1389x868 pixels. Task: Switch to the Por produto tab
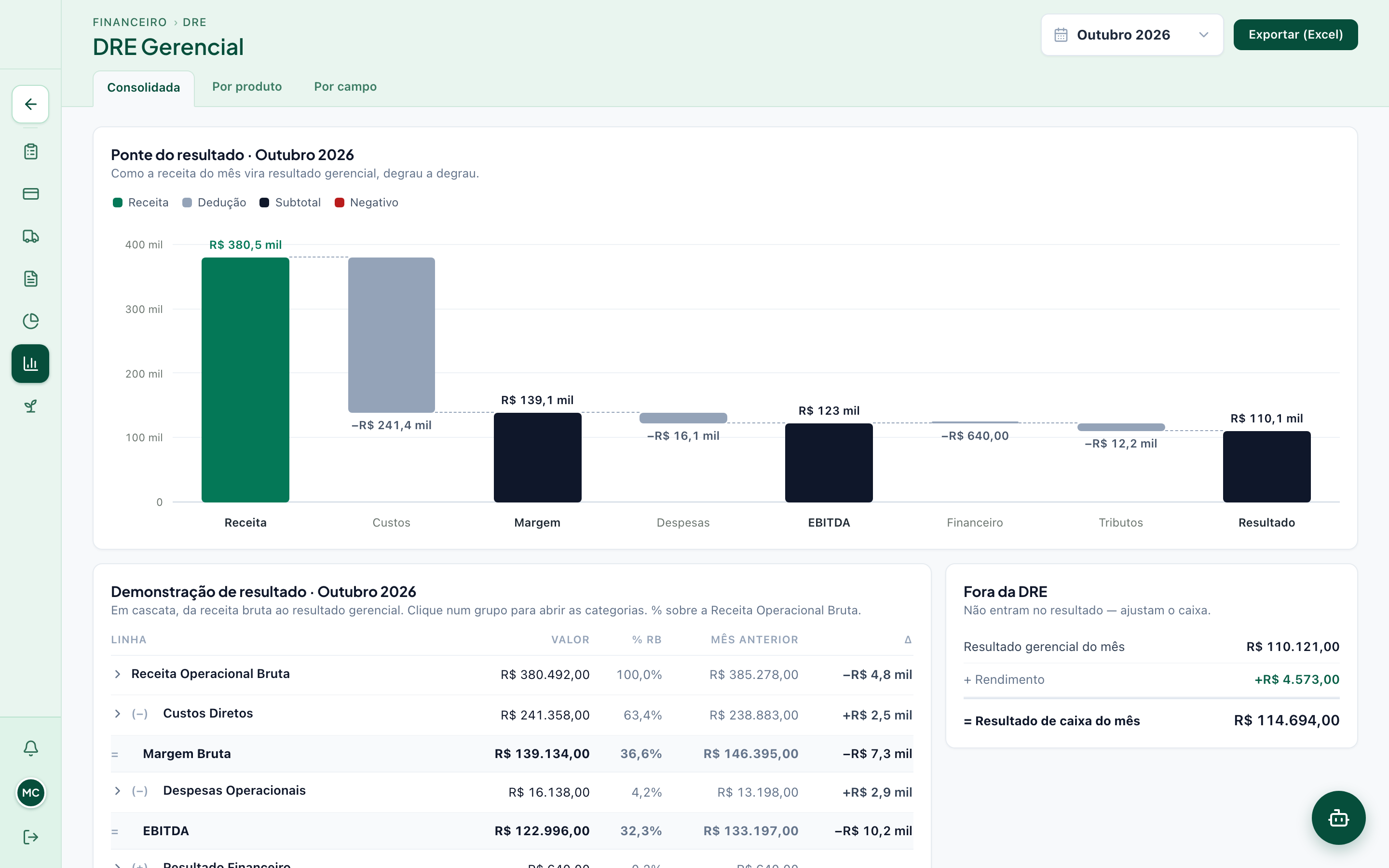(247, 87)
